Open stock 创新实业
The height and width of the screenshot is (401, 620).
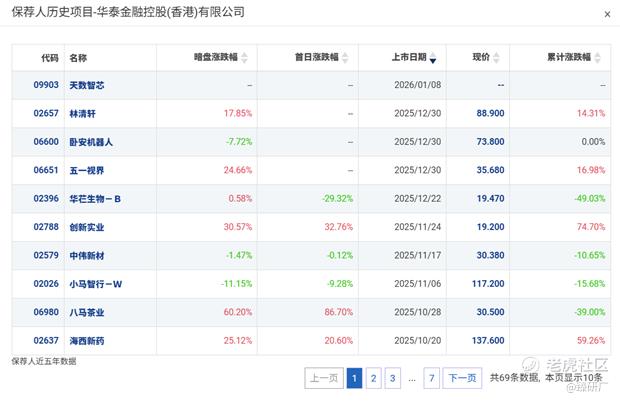[87, 227]
